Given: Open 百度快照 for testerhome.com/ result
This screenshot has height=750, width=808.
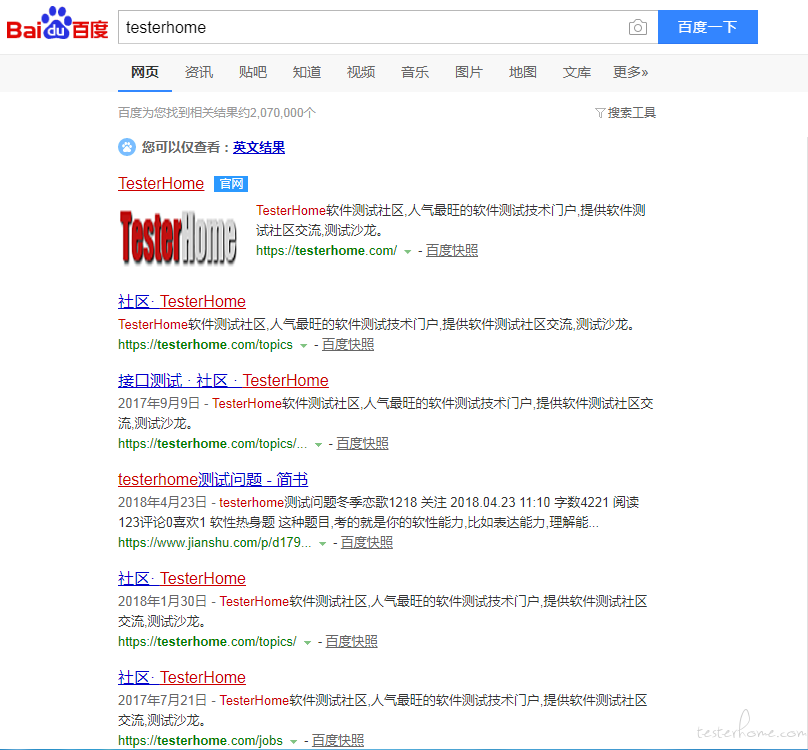Looking at the screenshot, I should (452, 251).
